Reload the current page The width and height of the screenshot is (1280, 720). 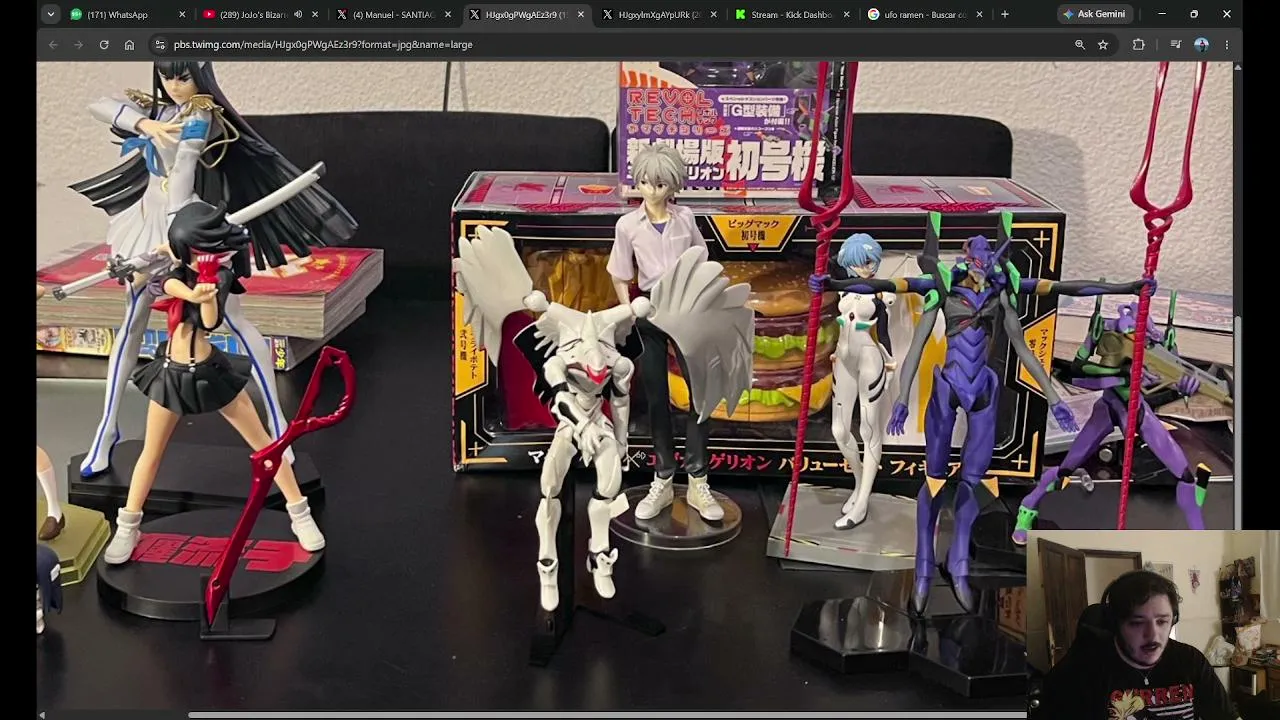104,44
